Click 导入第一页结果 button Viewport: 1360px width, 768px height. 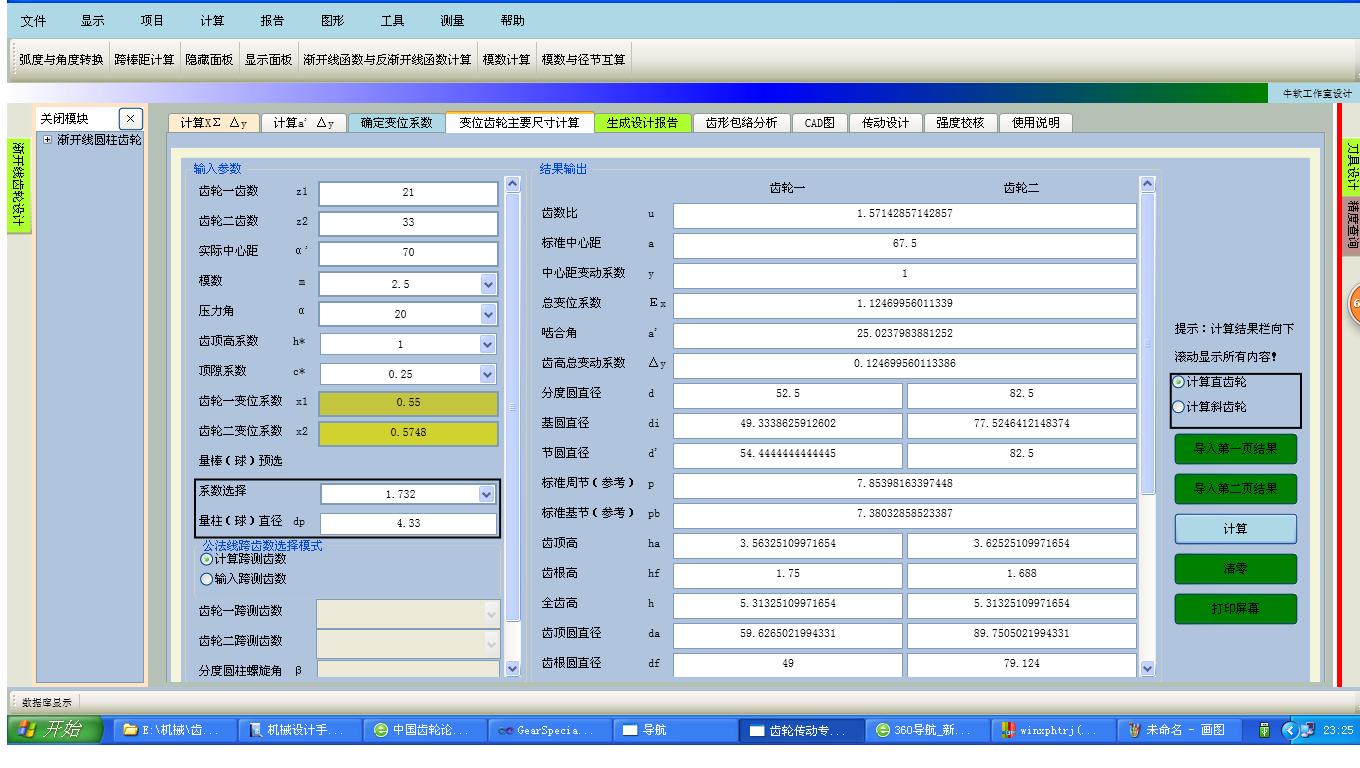coord(1235,449)
